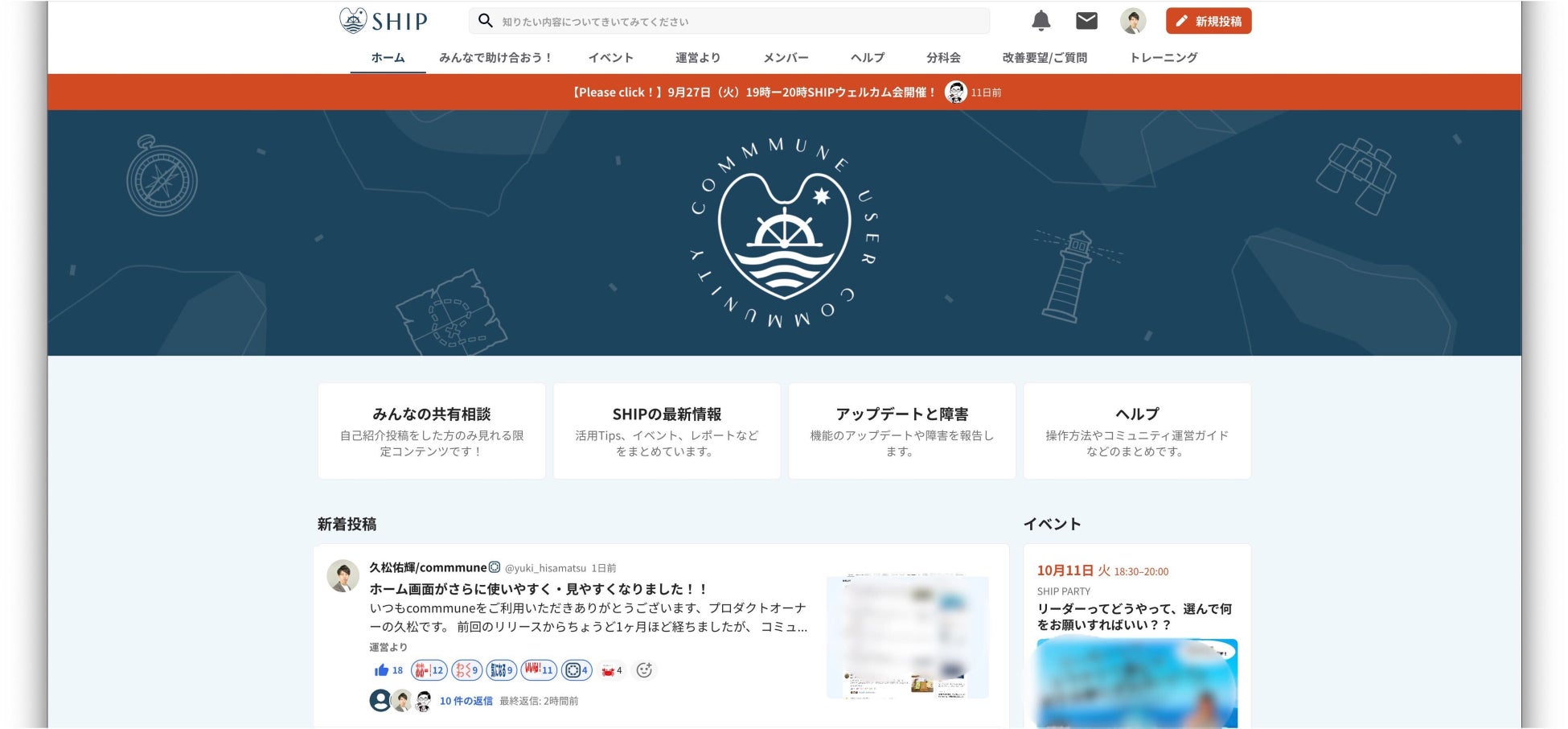Open the profile avatar in header
The width and height of the screenshot is (1568, 729).
tap(1133, 21)
